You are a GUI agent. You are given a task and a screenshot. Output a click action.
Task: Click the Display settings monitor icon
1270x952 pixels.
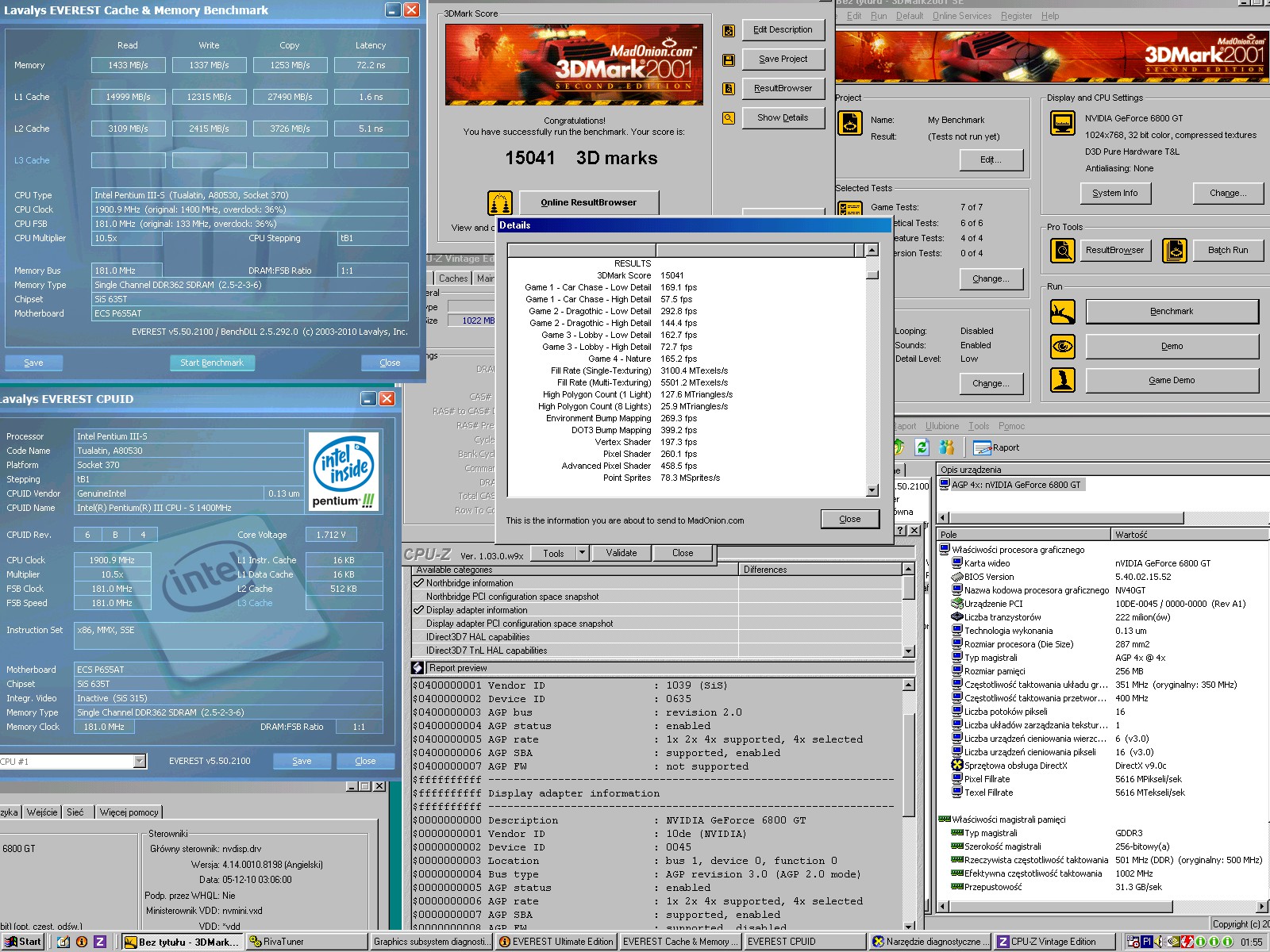pyautogui.click(x=1062, y=123)
